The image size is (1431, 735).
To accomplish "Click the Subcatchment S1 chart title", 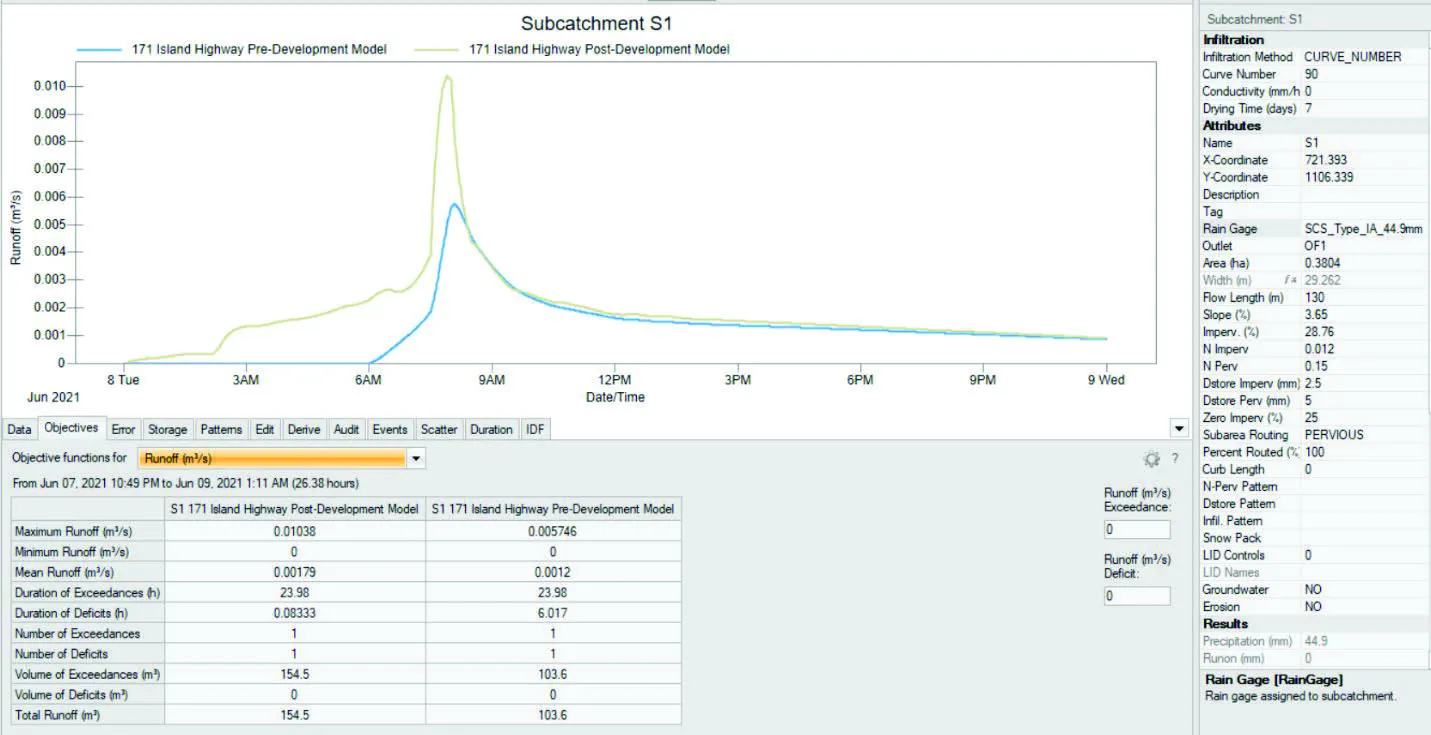I will pyautogui.click(x=598, y=23).
